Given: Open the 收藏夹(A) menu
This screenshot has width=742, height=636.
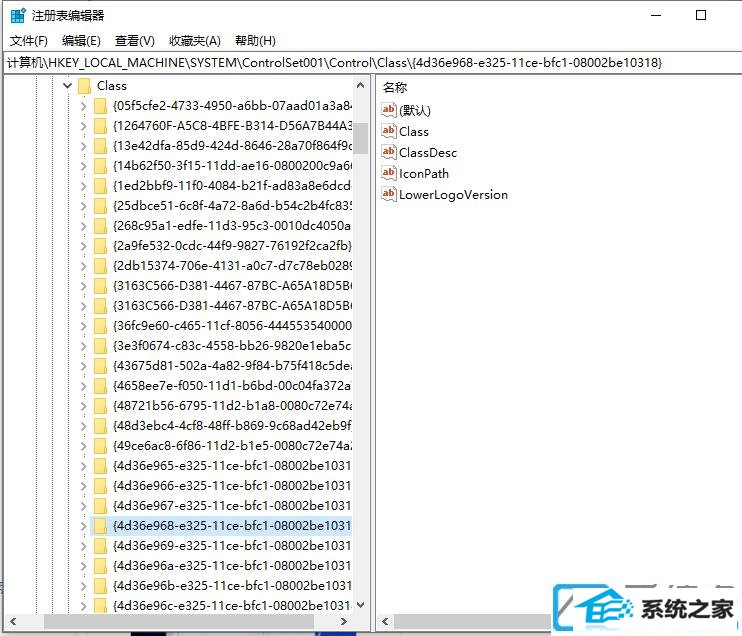Looking at the screenshot, I should click(194, 41).
